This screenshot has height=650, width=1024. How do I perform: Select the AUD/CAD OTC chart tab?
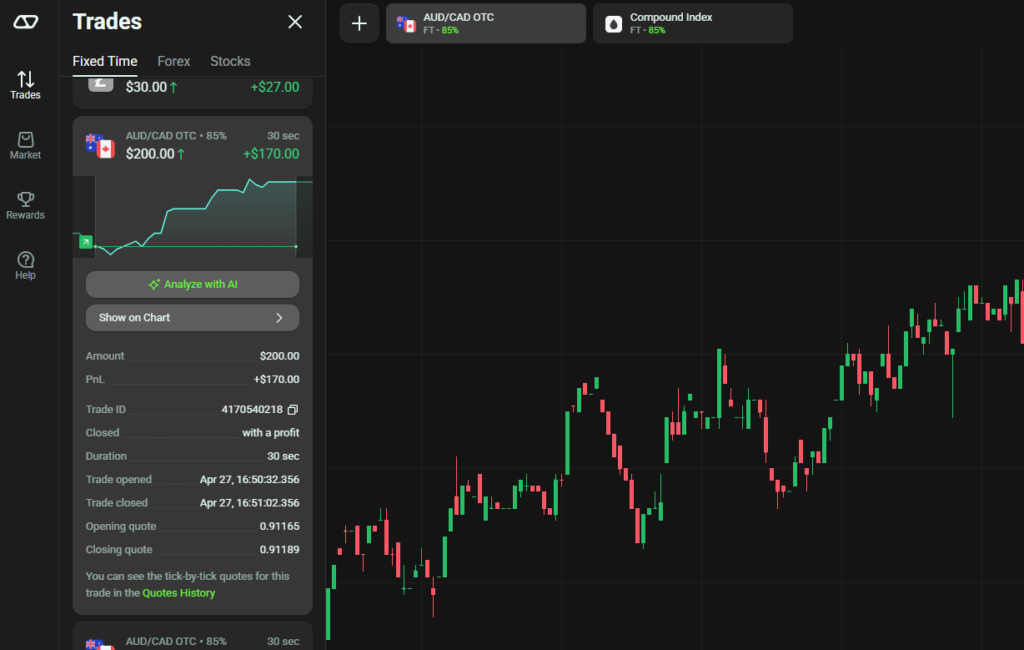tap(486, 24)
